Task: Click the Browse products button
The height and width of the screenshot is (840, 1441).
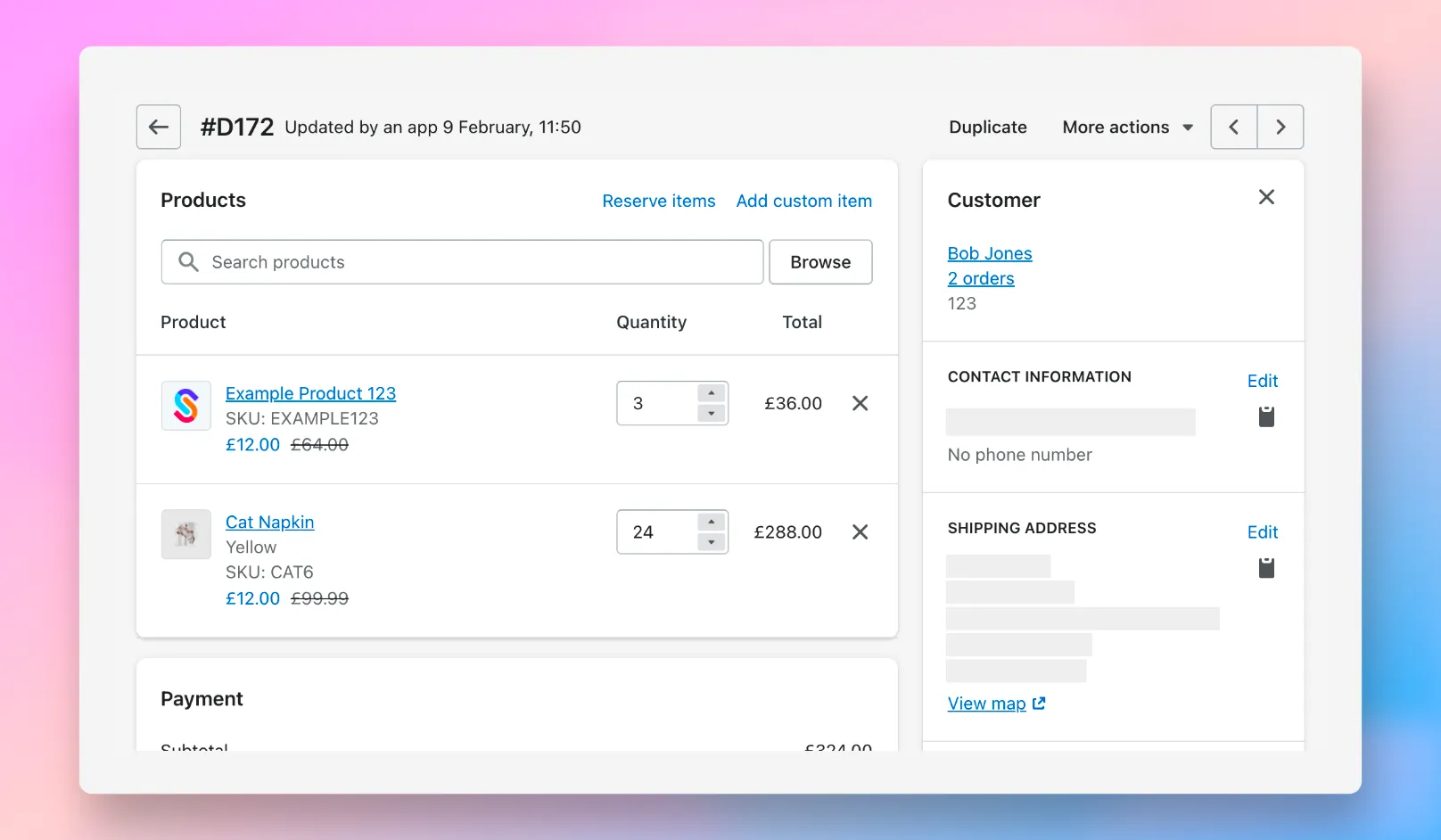Action: click(820, 262)
